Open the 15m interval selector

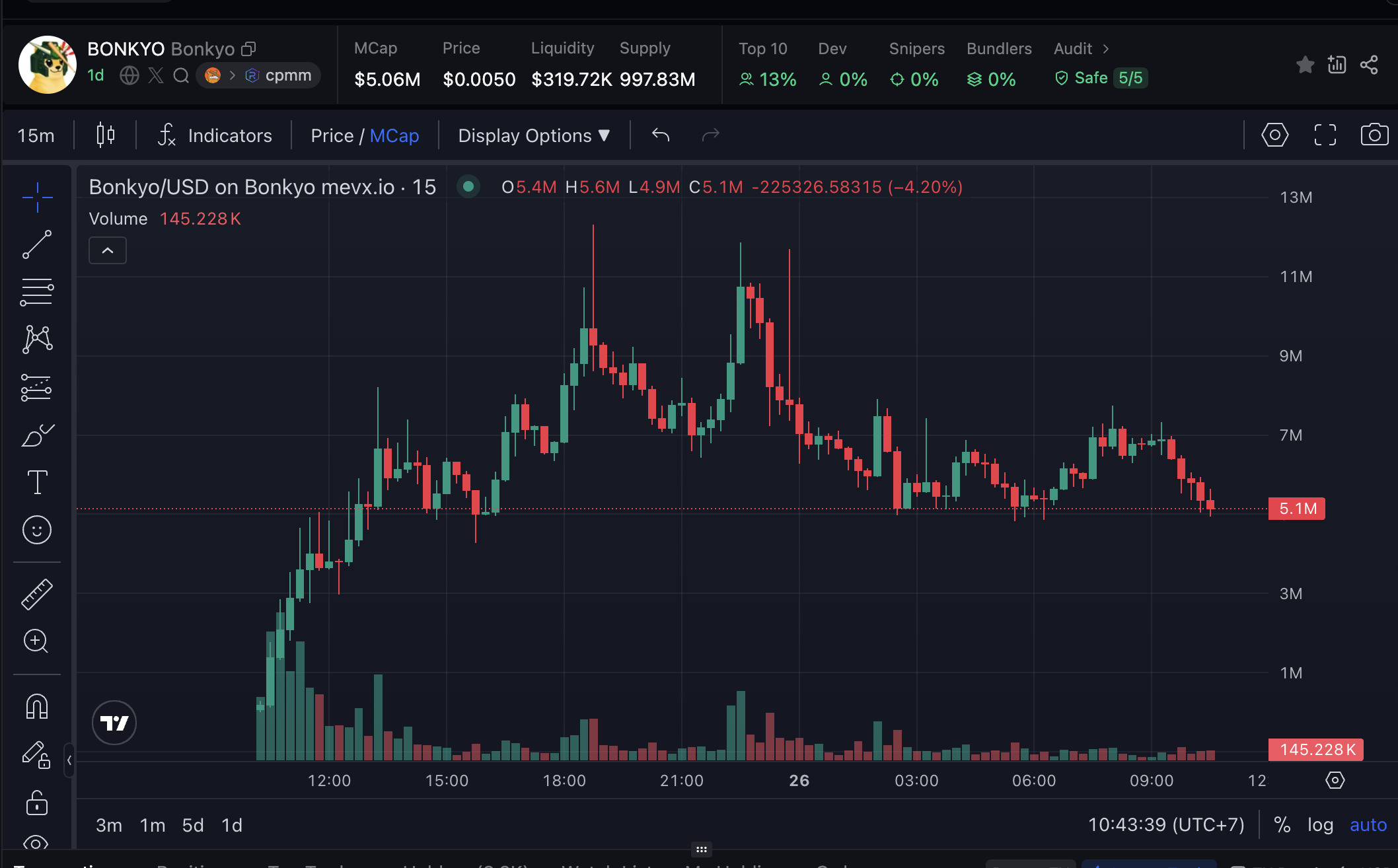click(x=36, y=135)
